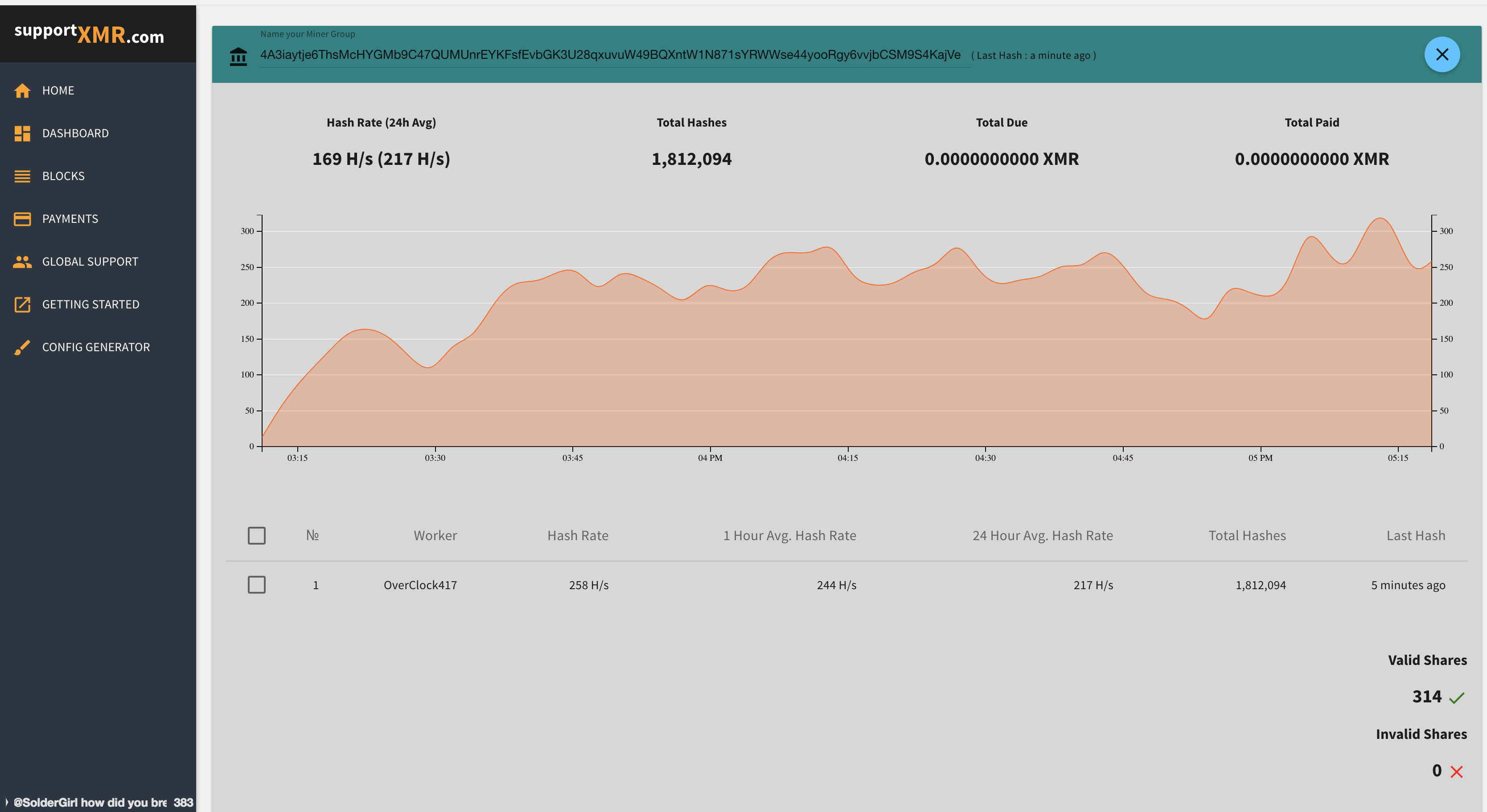Click the OverClock417 worker name

(419, 585)
